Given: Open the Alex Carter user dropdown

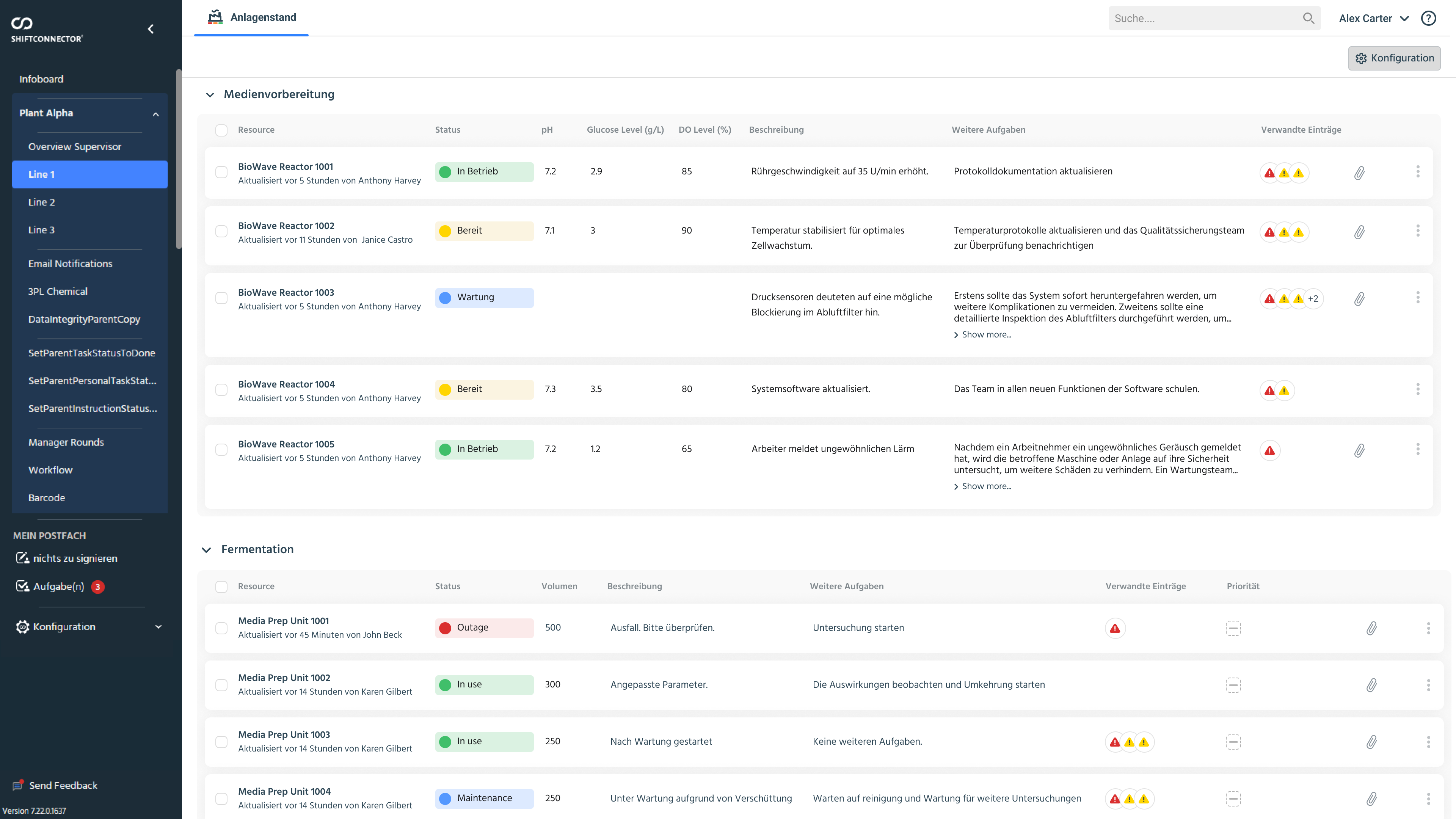Looking at the screenshot, I should [1373, 18].
